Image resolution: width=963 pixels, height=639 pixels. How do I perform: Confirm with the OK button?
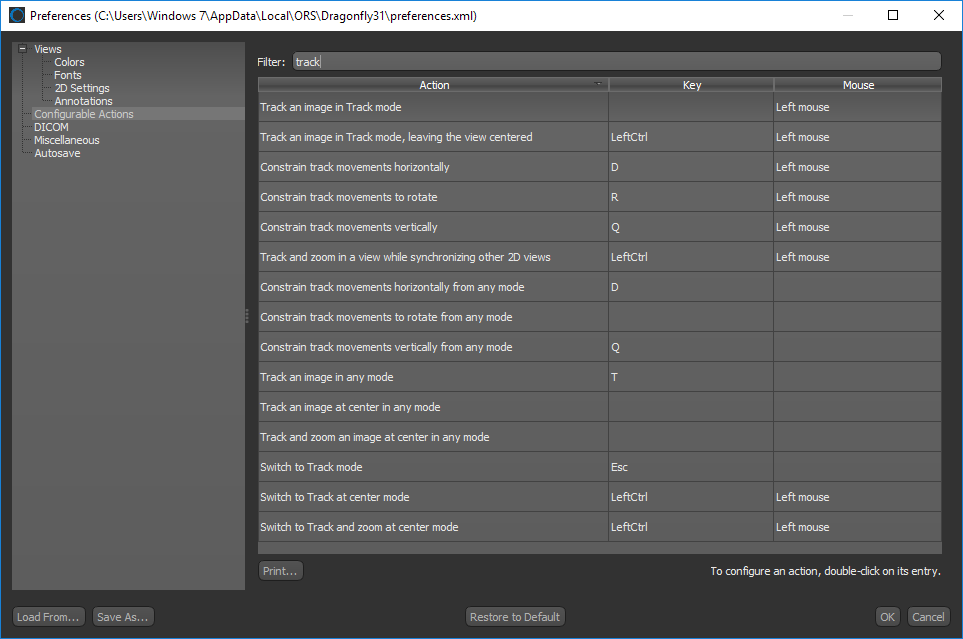pyautogui.click(x=887, y=617)
